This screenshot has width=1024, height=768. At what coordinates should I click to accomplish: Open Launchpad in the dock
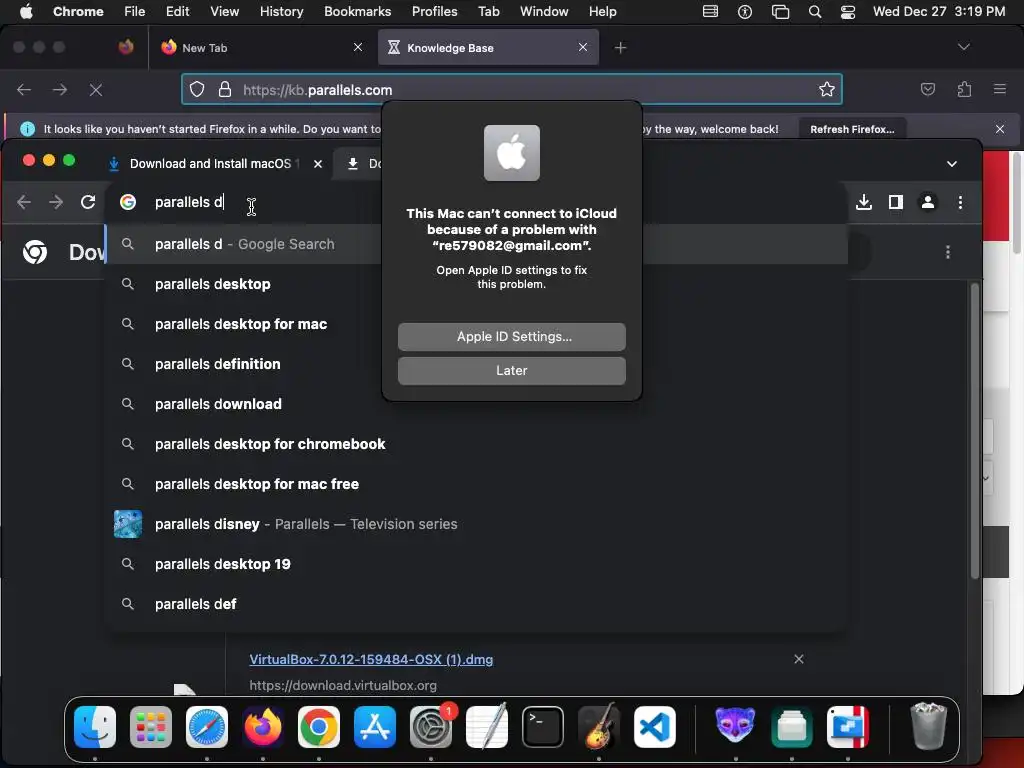click(x=151, y=726)
